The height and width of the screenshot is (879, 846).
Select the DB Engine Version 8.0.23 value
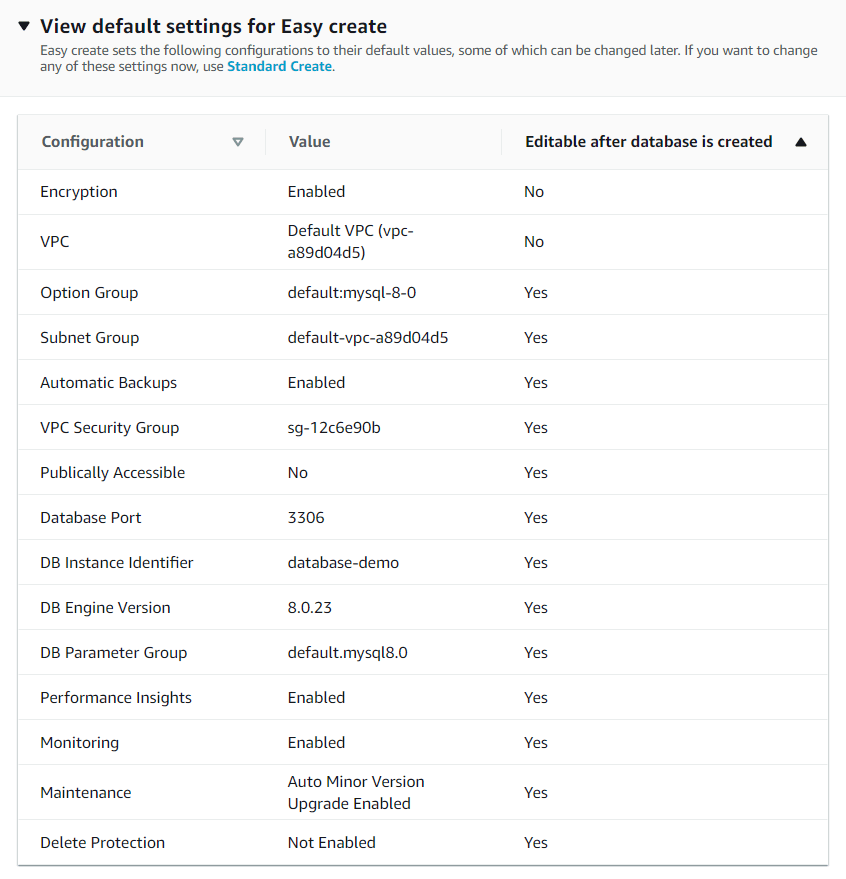click(x=312, y=608)
